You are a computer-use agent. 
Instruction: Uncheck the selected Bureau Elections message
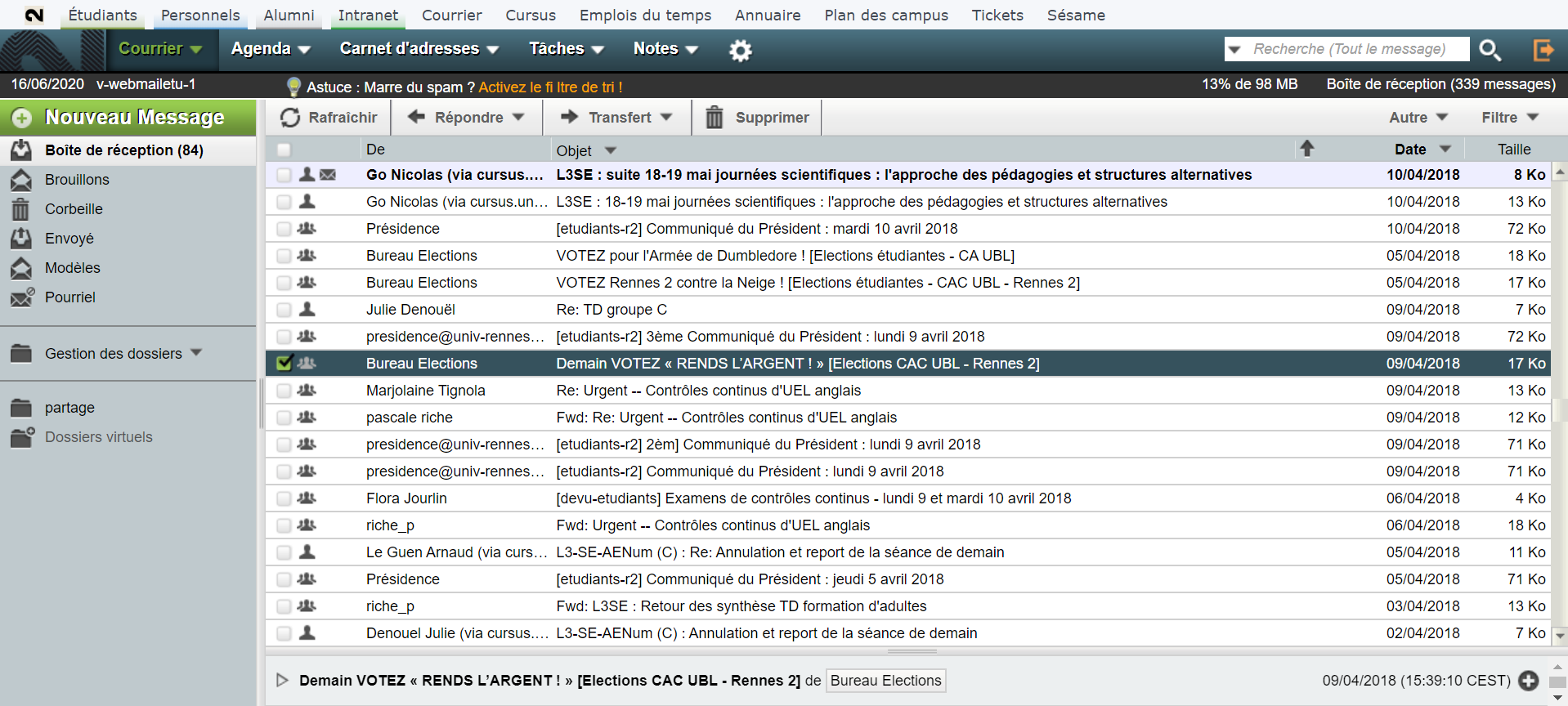pos(284,364)
